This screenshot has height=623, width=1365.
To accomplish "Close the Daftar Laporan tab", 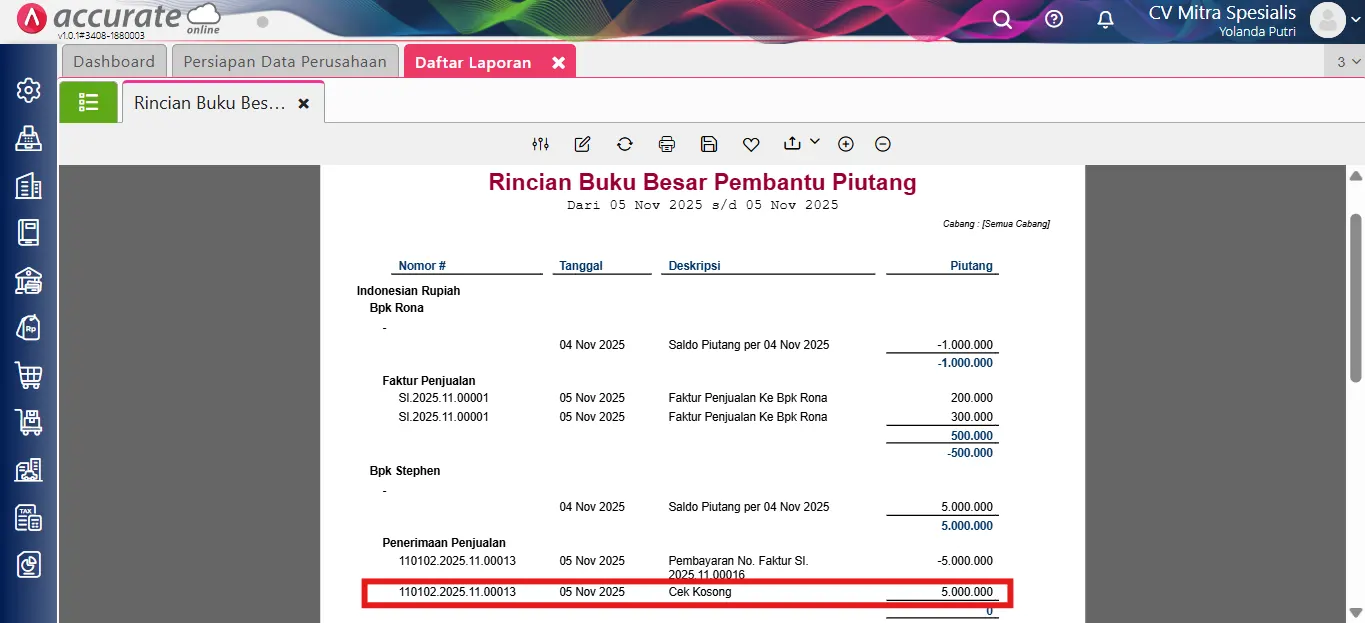I will 559,62.
